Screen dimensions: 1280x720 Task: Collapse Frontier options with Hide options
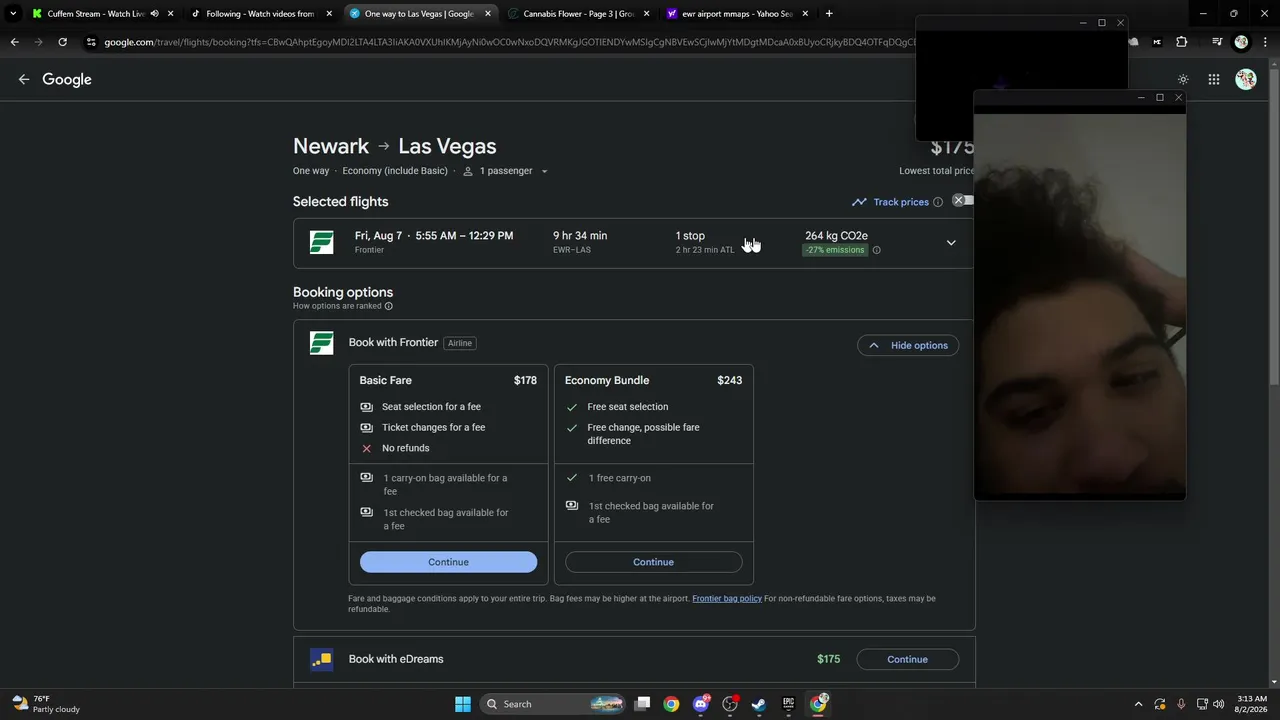tap(908, 345)
